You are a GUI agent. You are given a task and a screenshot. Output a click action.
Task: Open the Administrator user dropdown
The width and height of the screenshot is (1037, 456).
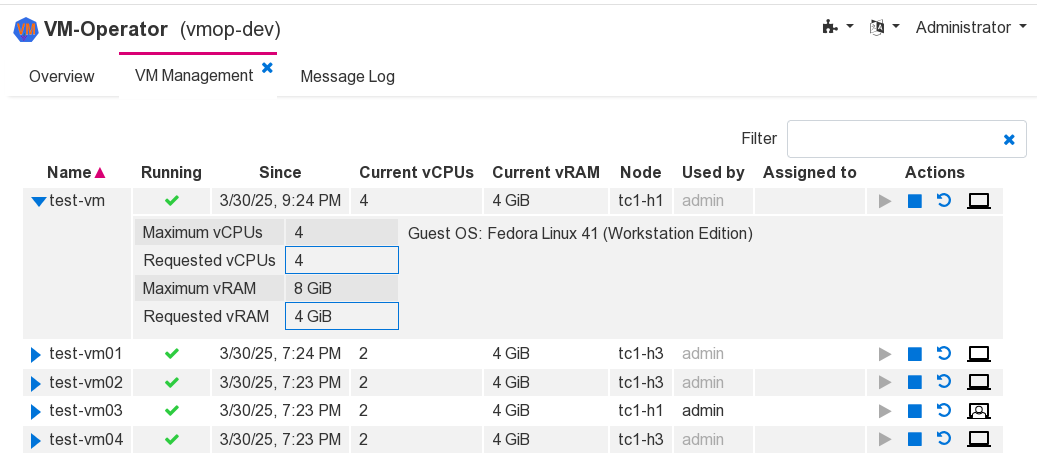pyautogui.click(x=971, y=28)
